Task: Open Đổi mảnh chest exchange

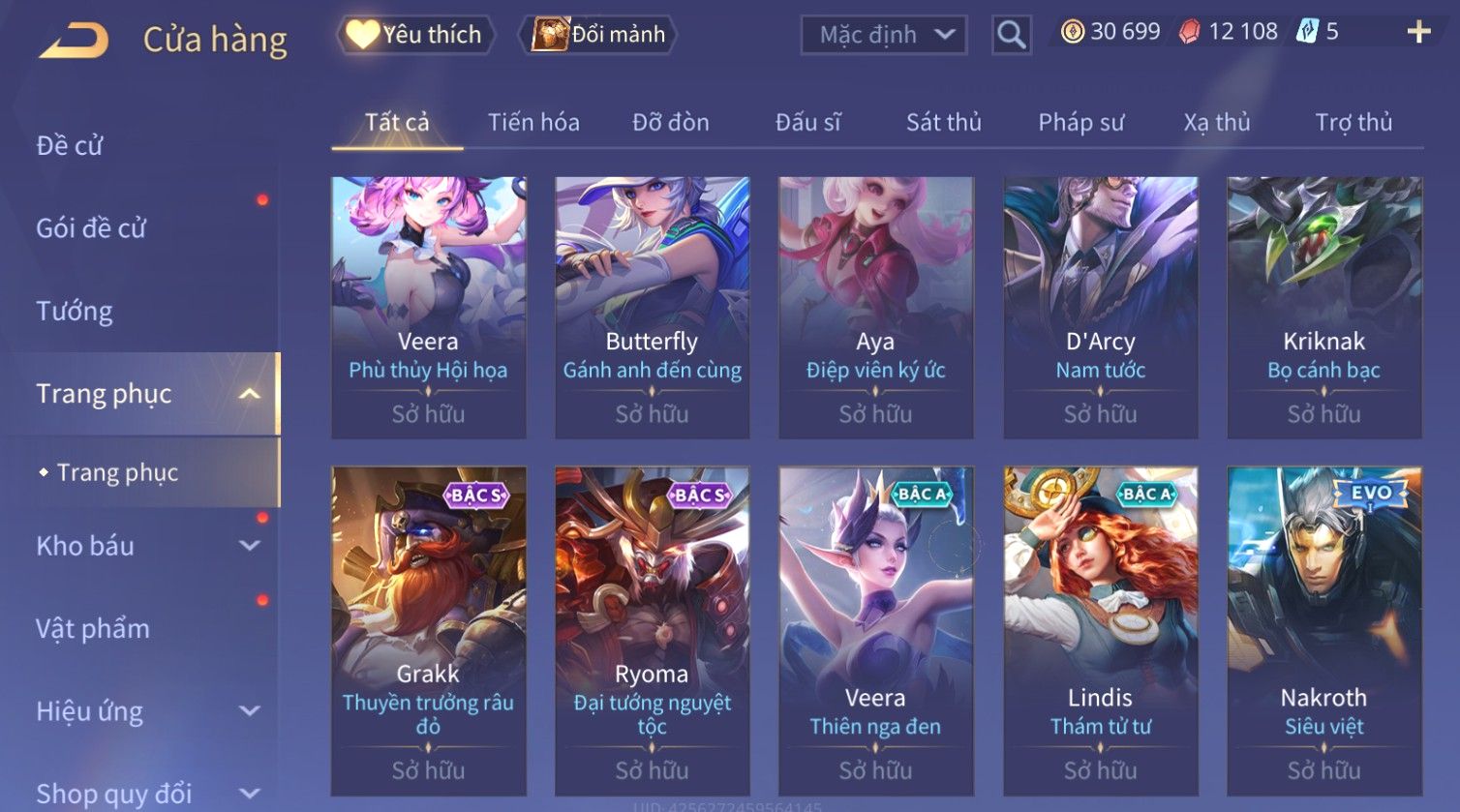Action: [597, 35]
